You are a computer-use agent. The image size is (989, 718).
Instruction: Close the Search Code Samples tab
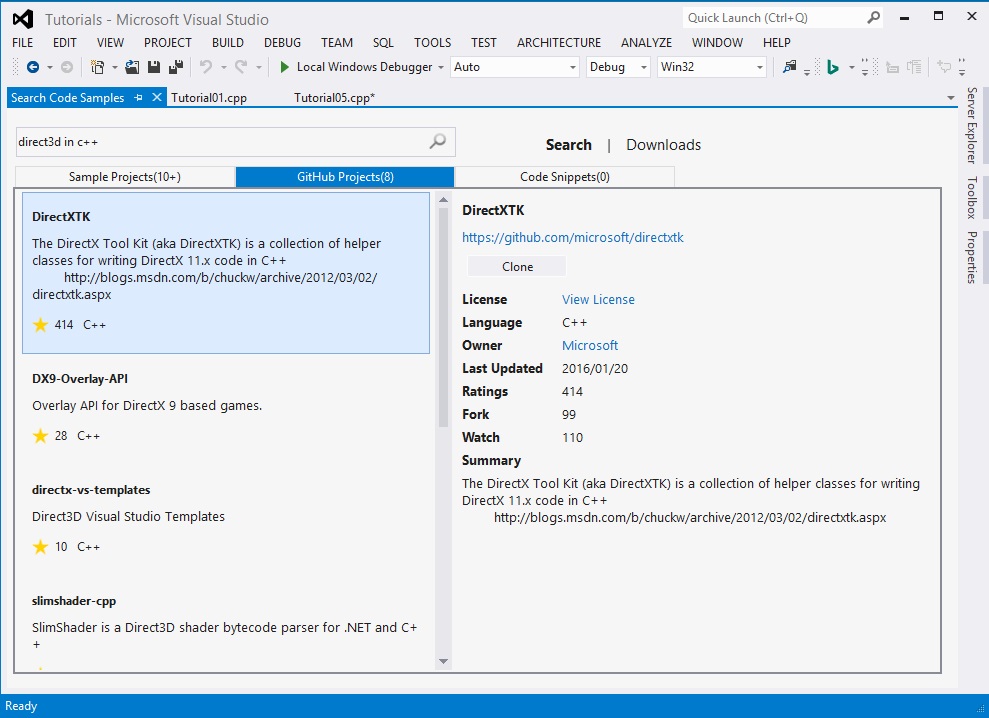click(157, 98)
